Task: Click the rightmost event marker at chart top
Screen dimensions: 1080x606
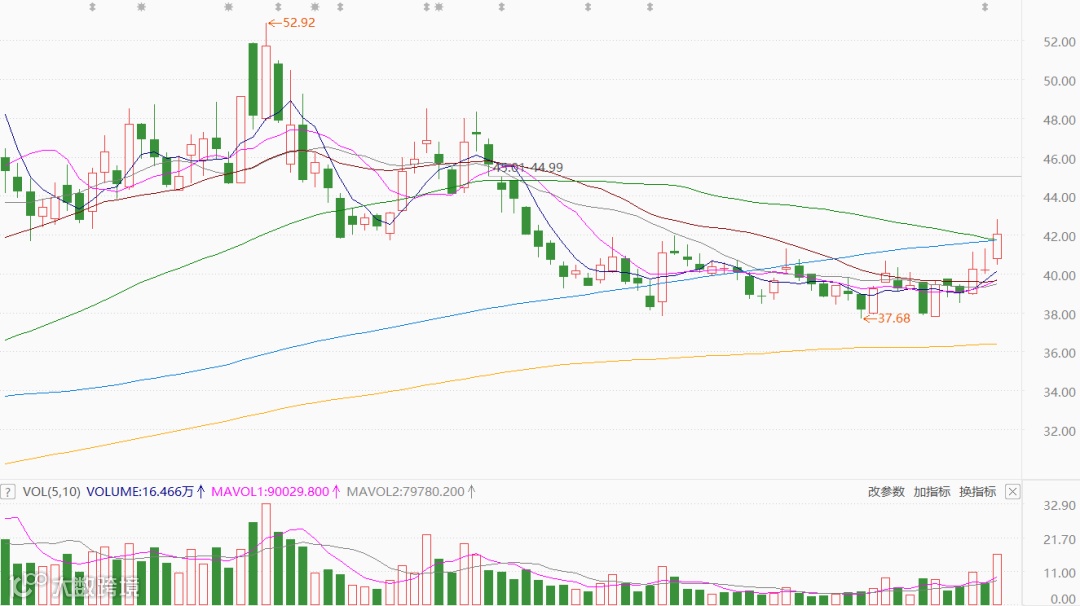Action: [984, 7]
